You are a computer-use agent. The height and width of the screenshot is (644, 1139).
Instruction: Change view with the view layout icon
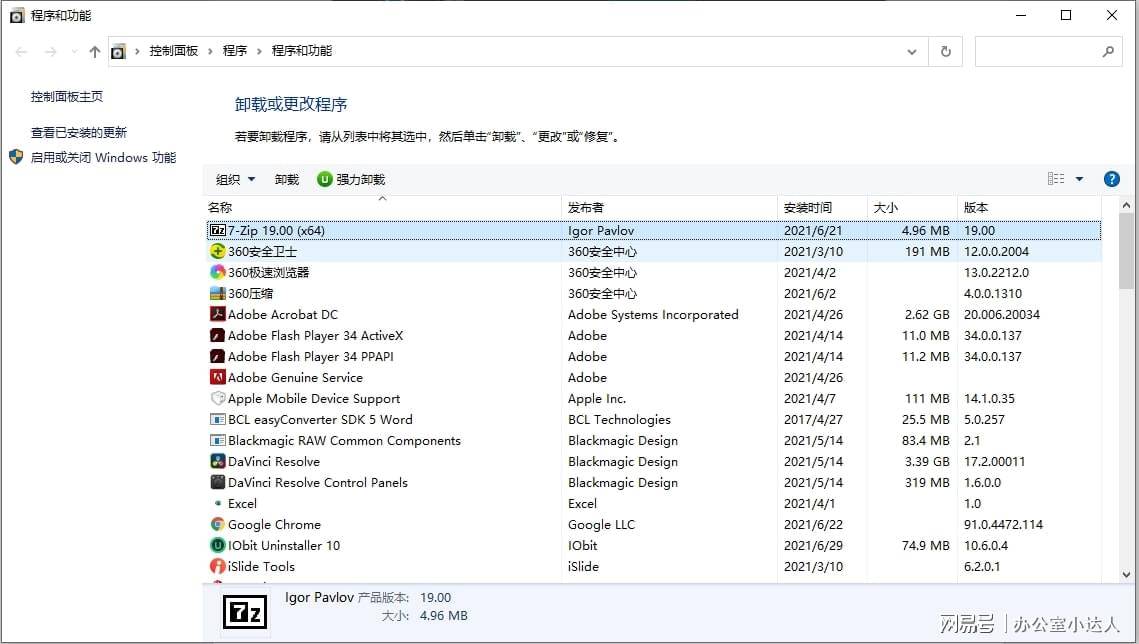click(x=1056, y=179)
